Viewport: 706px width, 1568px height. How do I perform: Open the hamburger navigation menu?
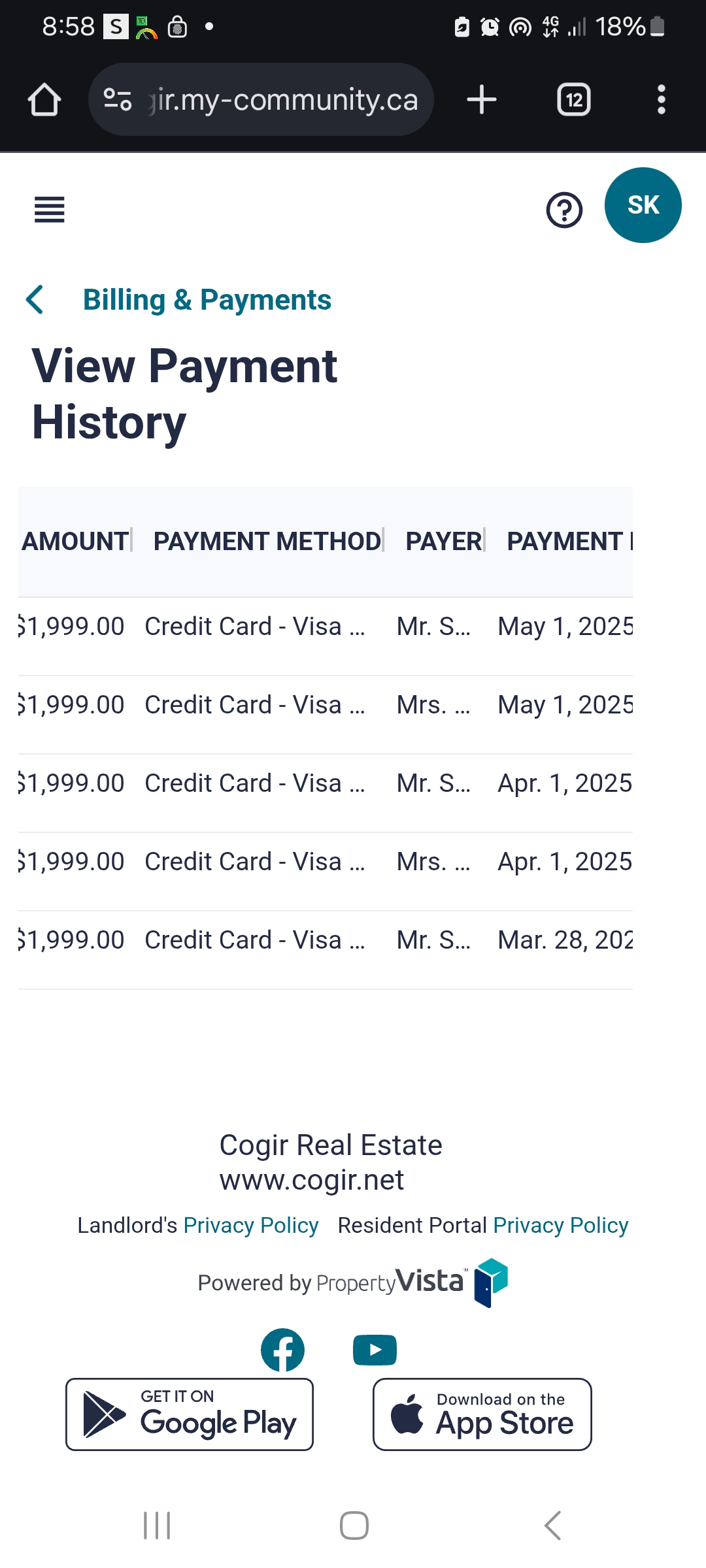click(49, 210)
